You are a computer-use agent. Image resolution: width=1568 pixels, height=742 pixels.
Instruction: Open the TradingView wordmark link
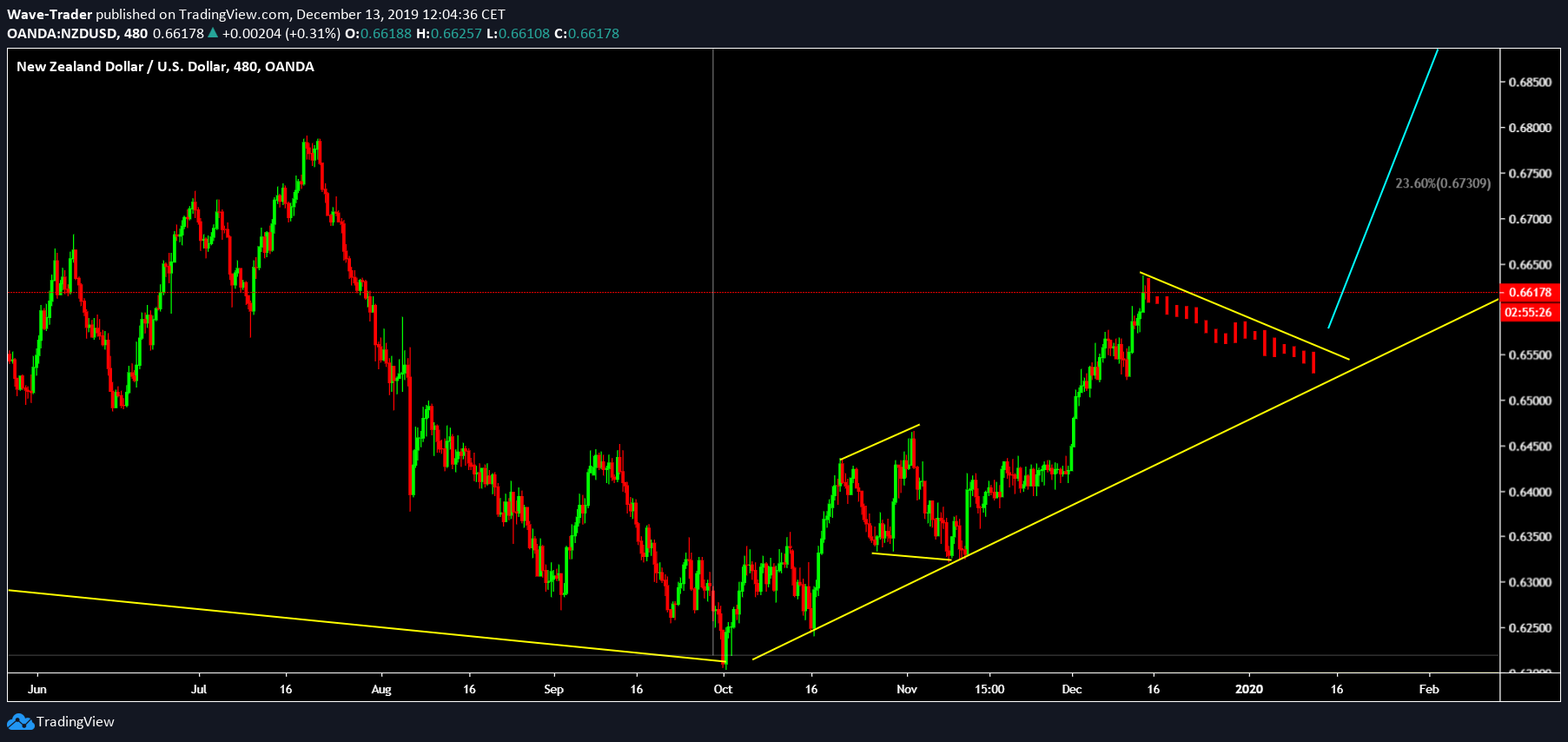click(76, 722)
